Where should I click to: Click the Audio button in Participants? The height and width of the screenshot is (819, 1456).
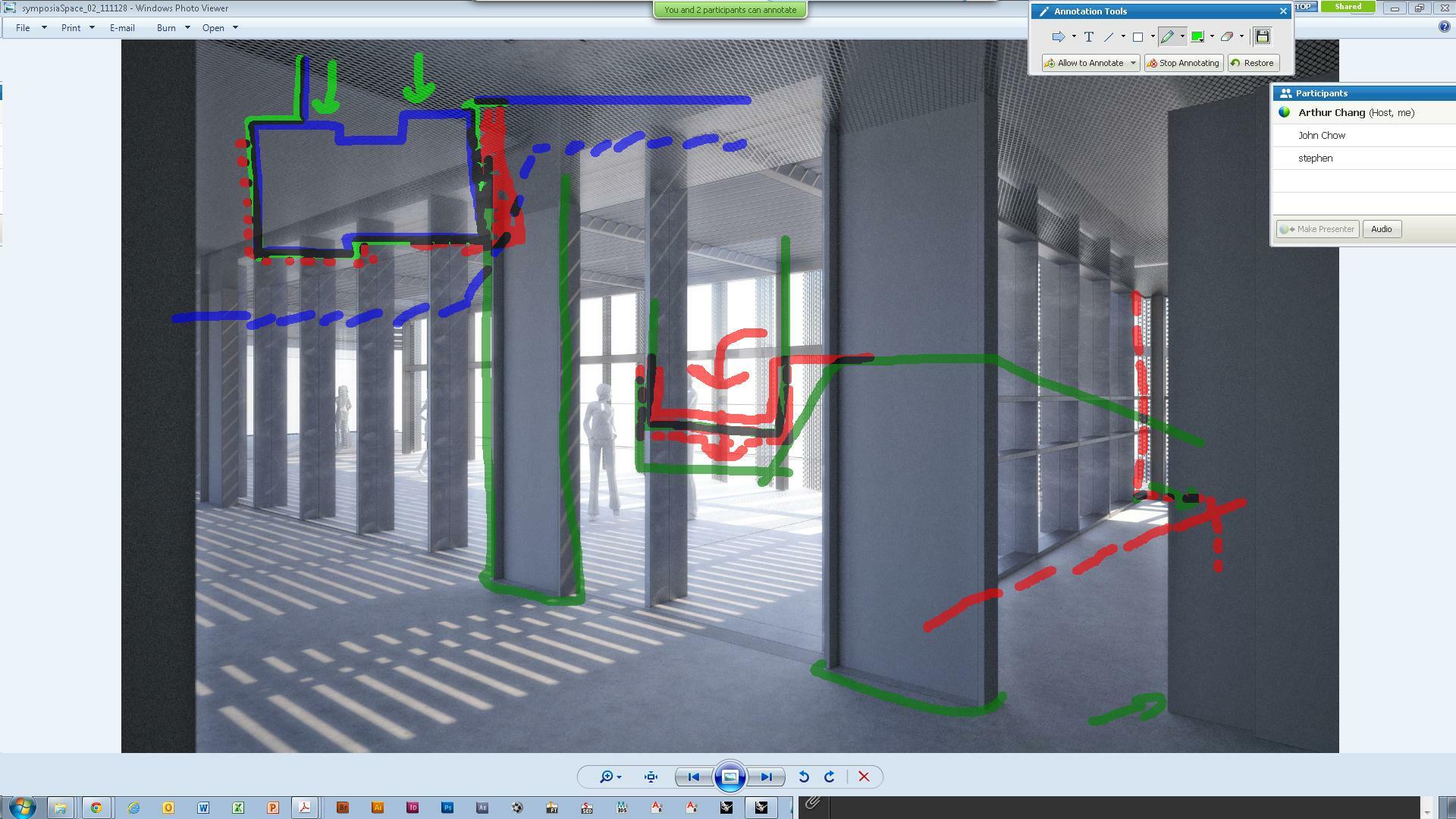click(1381, 229)
